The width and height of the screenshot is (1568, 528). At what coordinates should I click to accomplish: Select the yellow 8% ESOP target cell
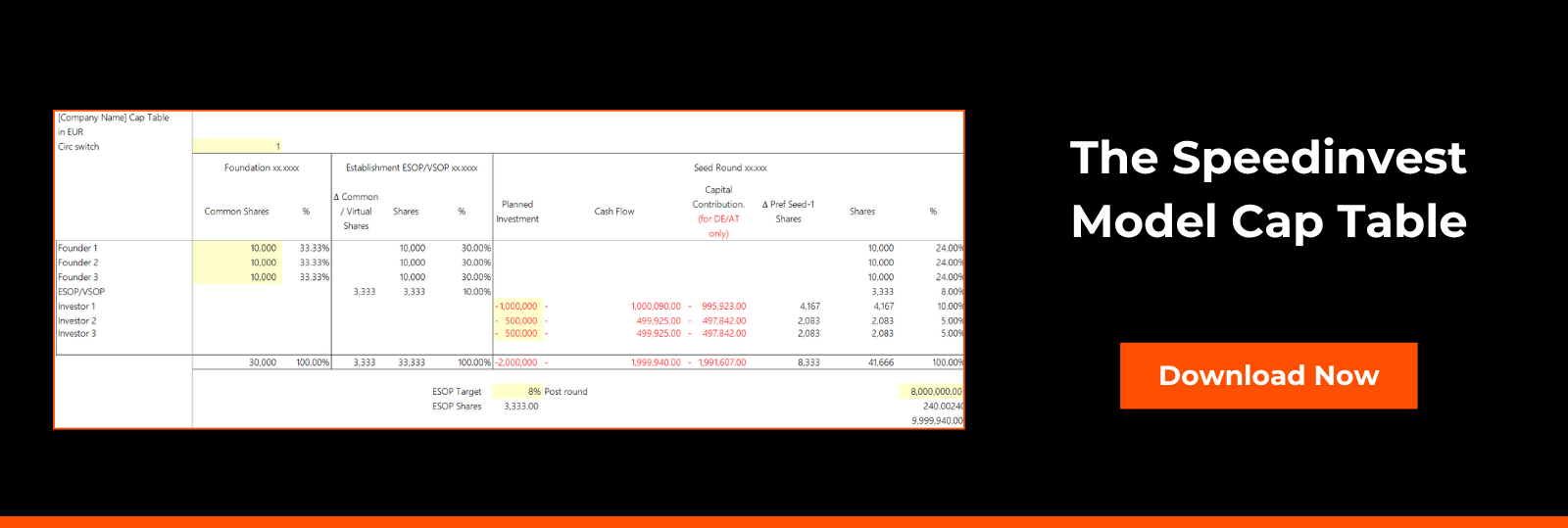(x=517, y=392)
